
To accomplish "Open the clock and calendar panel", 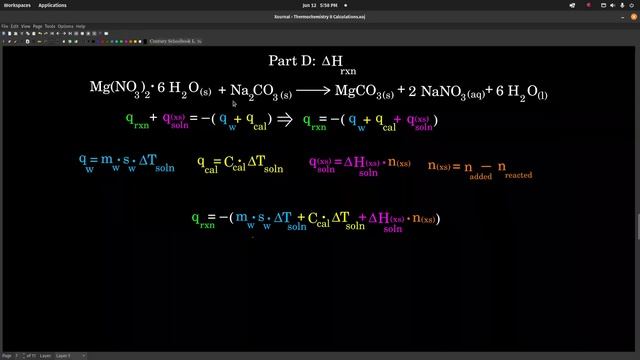I will (x=320, y=5).
